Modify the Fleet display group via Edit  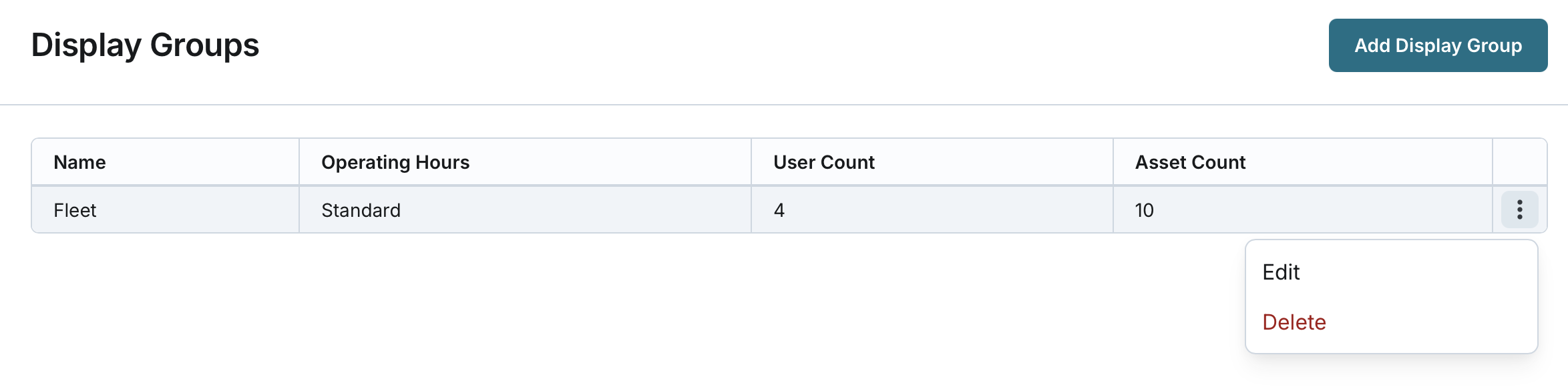(x=1281, y=272)
